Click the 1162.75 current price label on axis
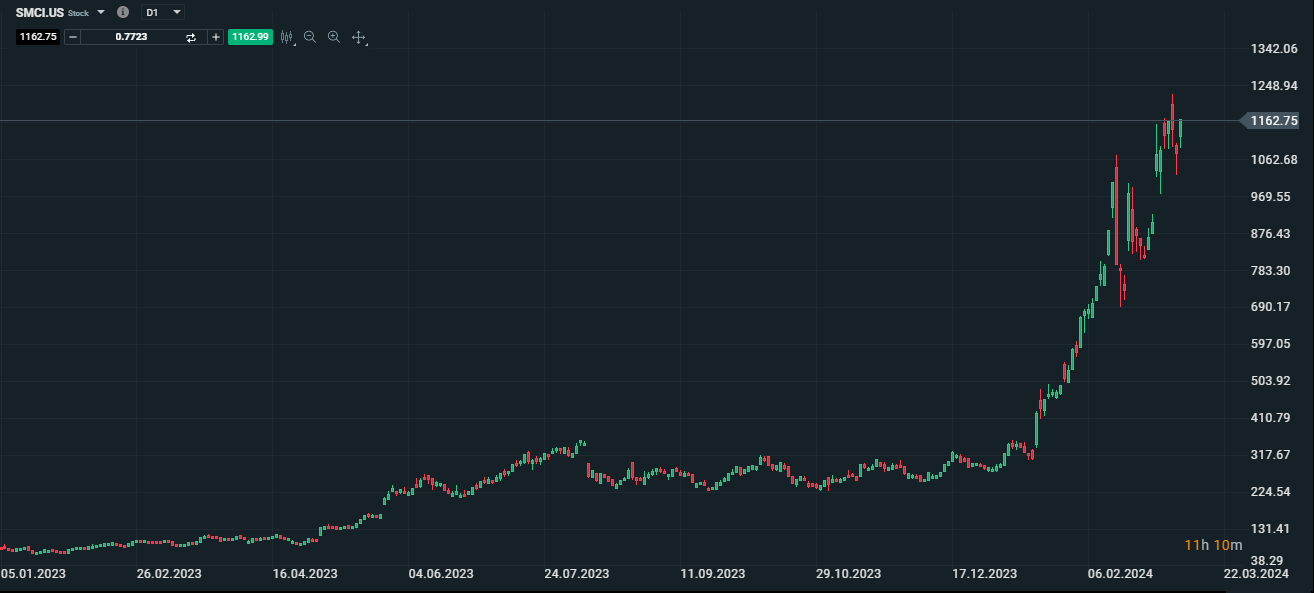This screenshot has height=593, width=1314. point(1270,121)
